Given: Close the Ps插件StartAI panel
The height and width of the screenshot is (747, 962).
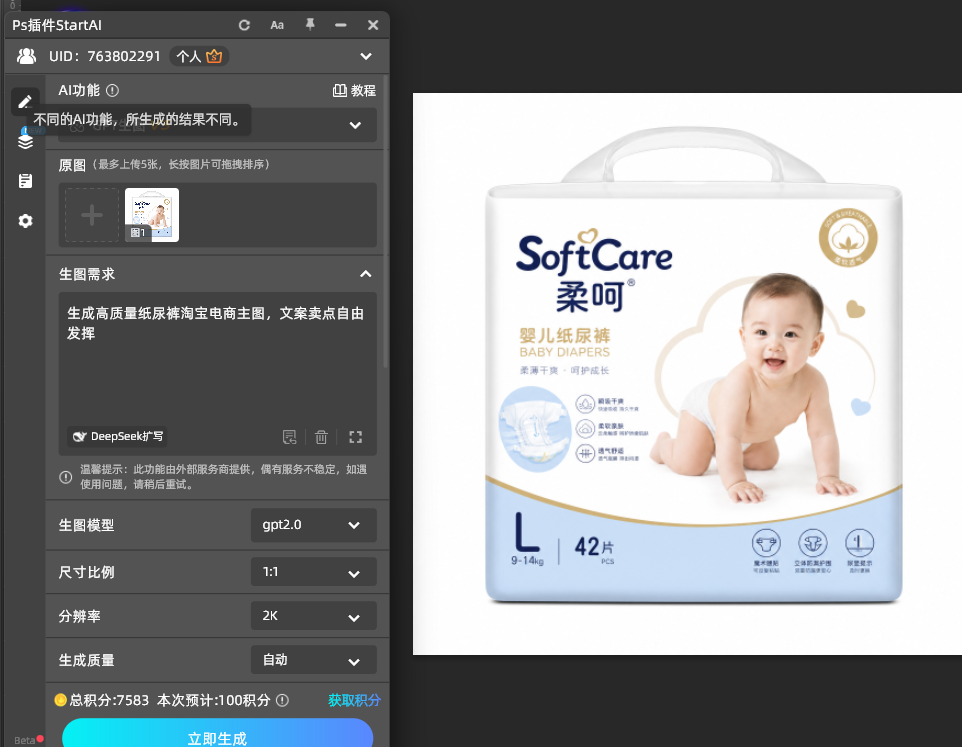Looking at the screenshot, I should [x=373, y=25].
